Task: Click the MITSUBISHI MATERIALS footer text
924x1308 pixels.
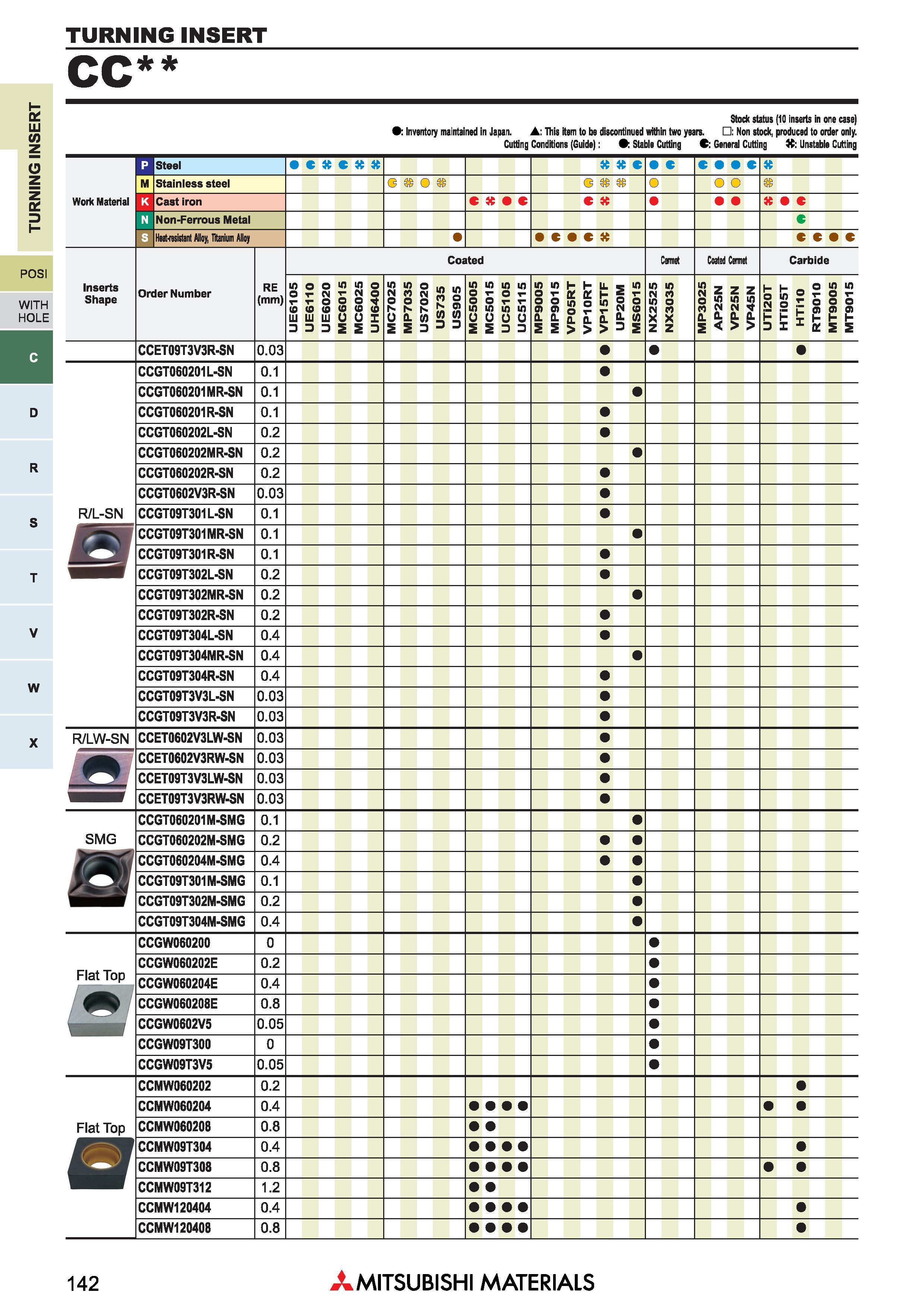Action: tap(475, 1282)
